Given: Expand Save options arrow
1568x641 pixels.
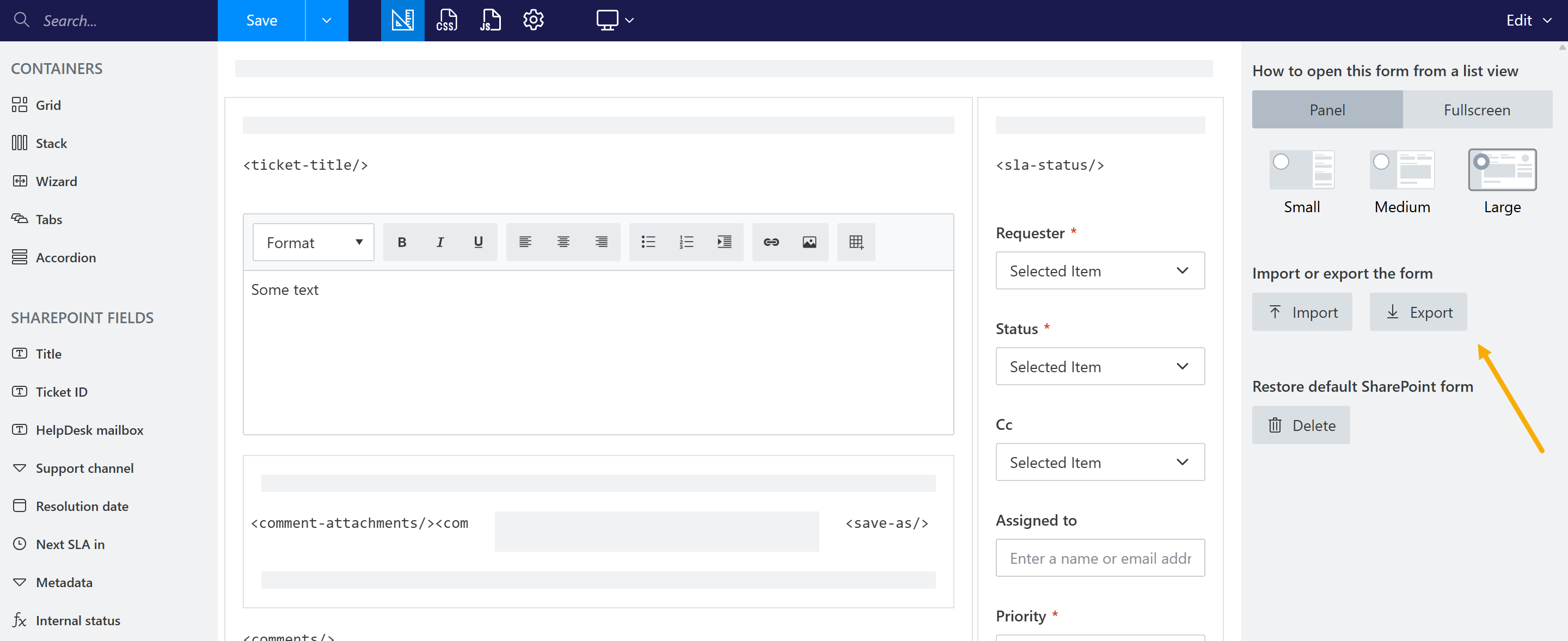Looking at the screenshot, I should 326,20.
